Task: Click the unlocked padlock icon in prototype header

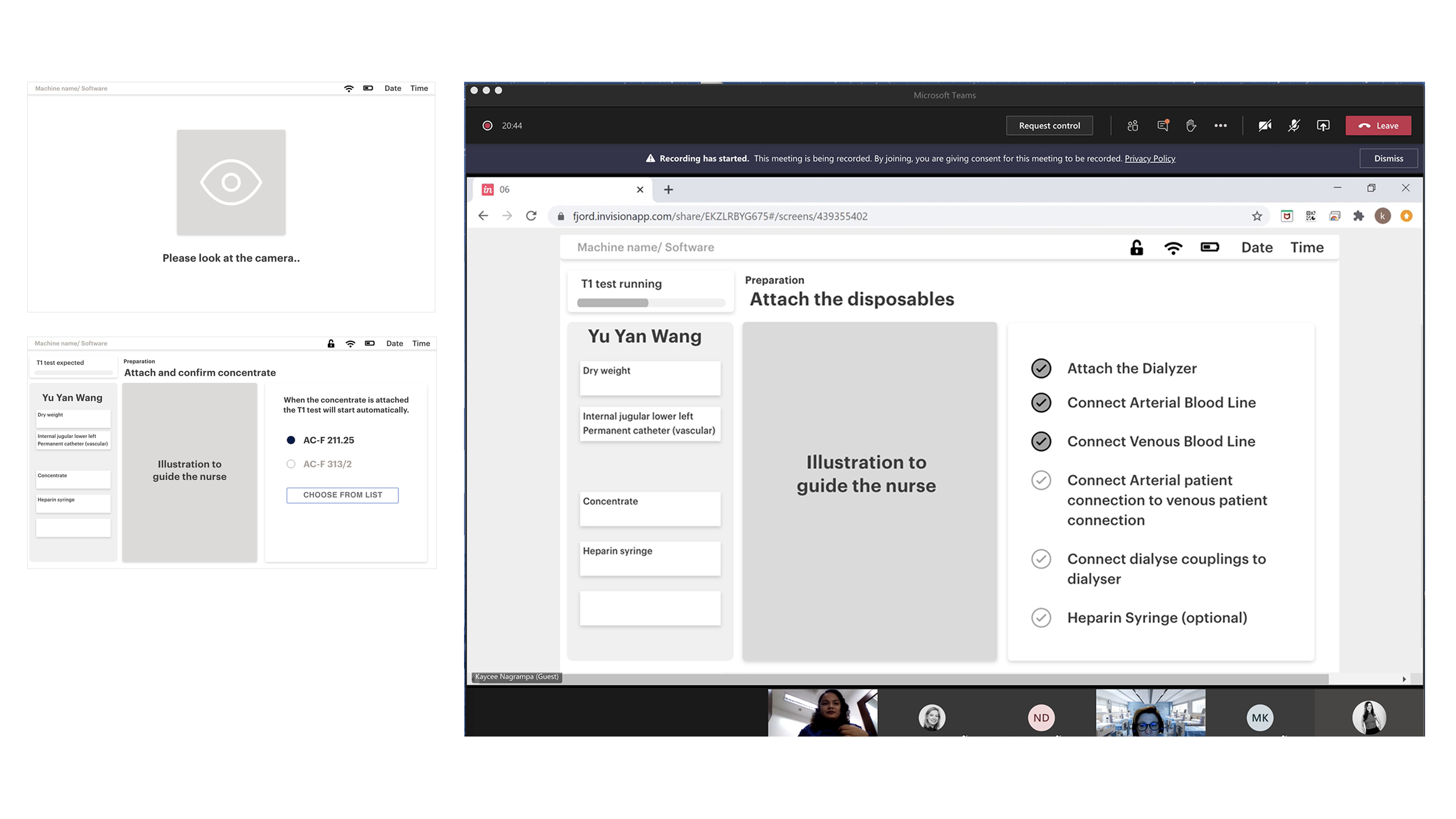Action: [1136, 248]
